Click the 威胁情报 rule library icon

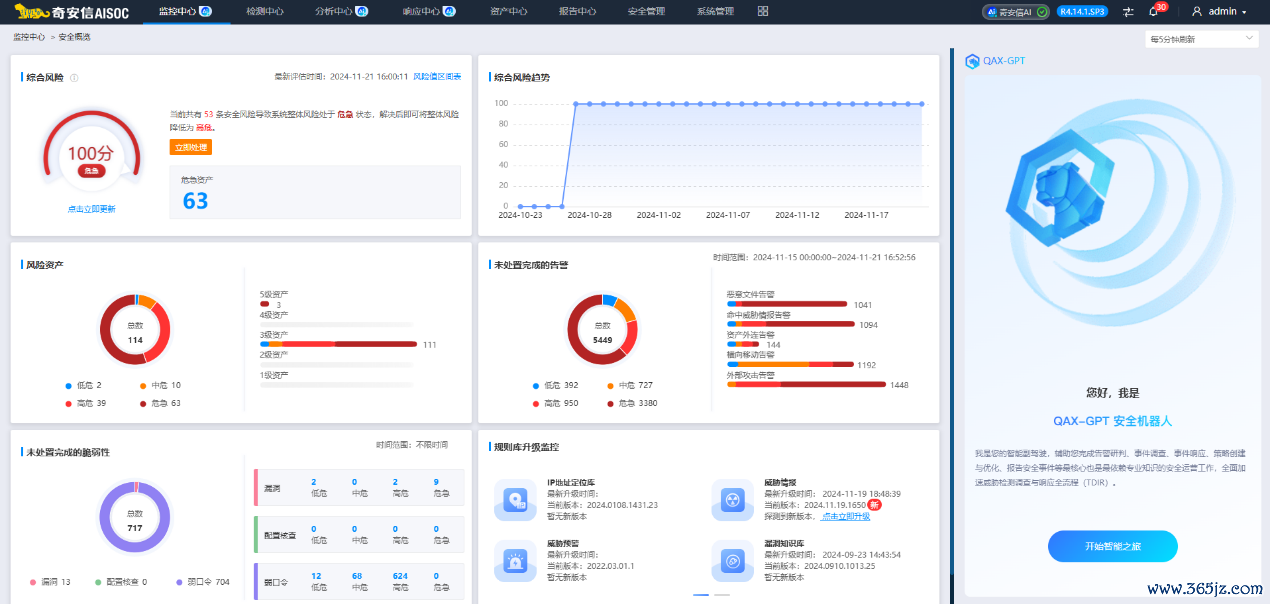(733, 499)
